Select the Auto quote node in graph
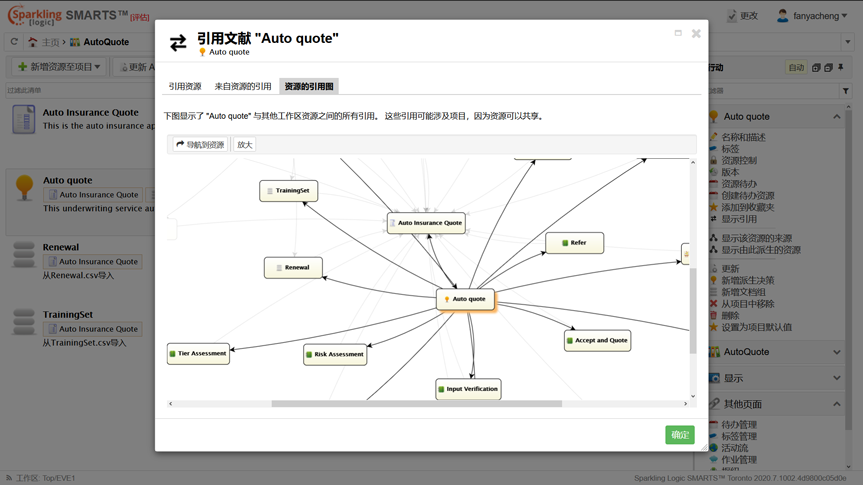 click(x=465, y=299)
